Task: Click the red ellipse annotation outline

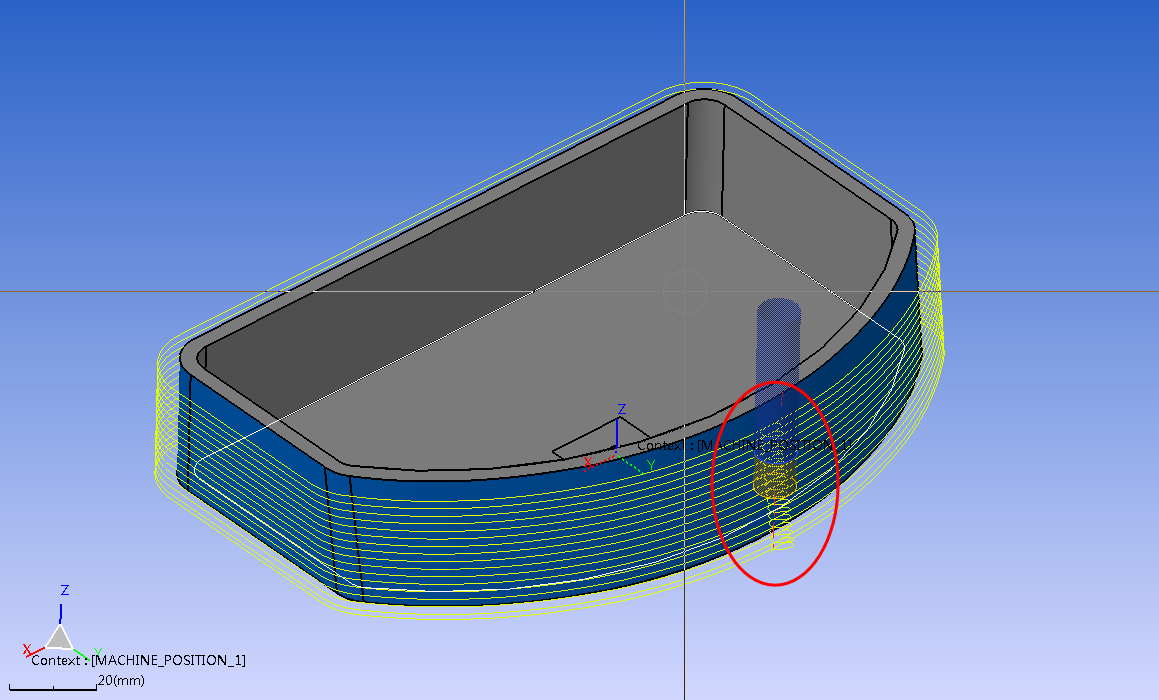Action: 713,485
